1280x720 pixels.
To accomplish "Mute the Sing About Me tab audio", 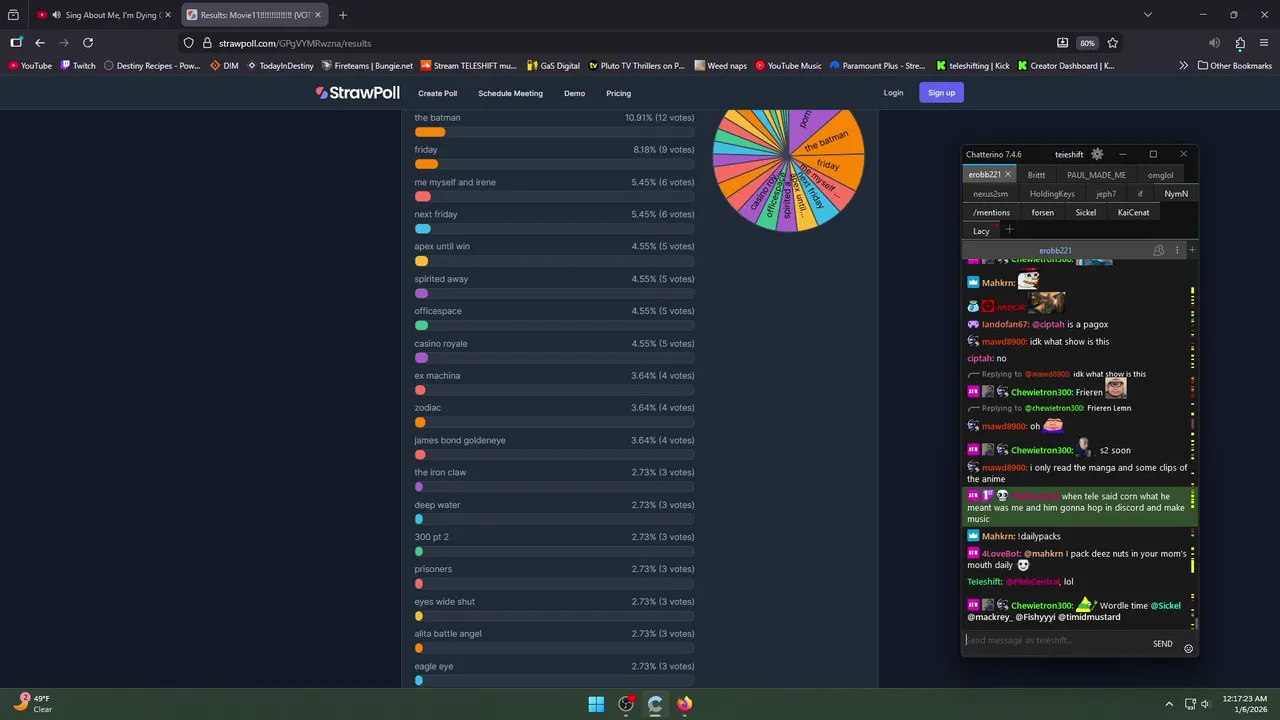I will click(x=56, y=15).
